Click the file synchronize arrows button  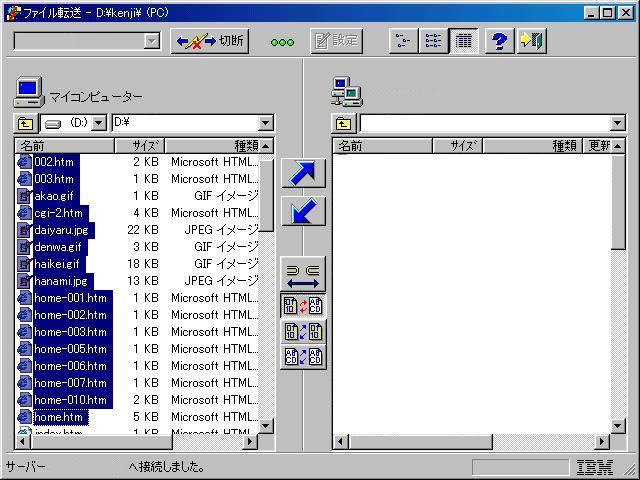point(304,274)
